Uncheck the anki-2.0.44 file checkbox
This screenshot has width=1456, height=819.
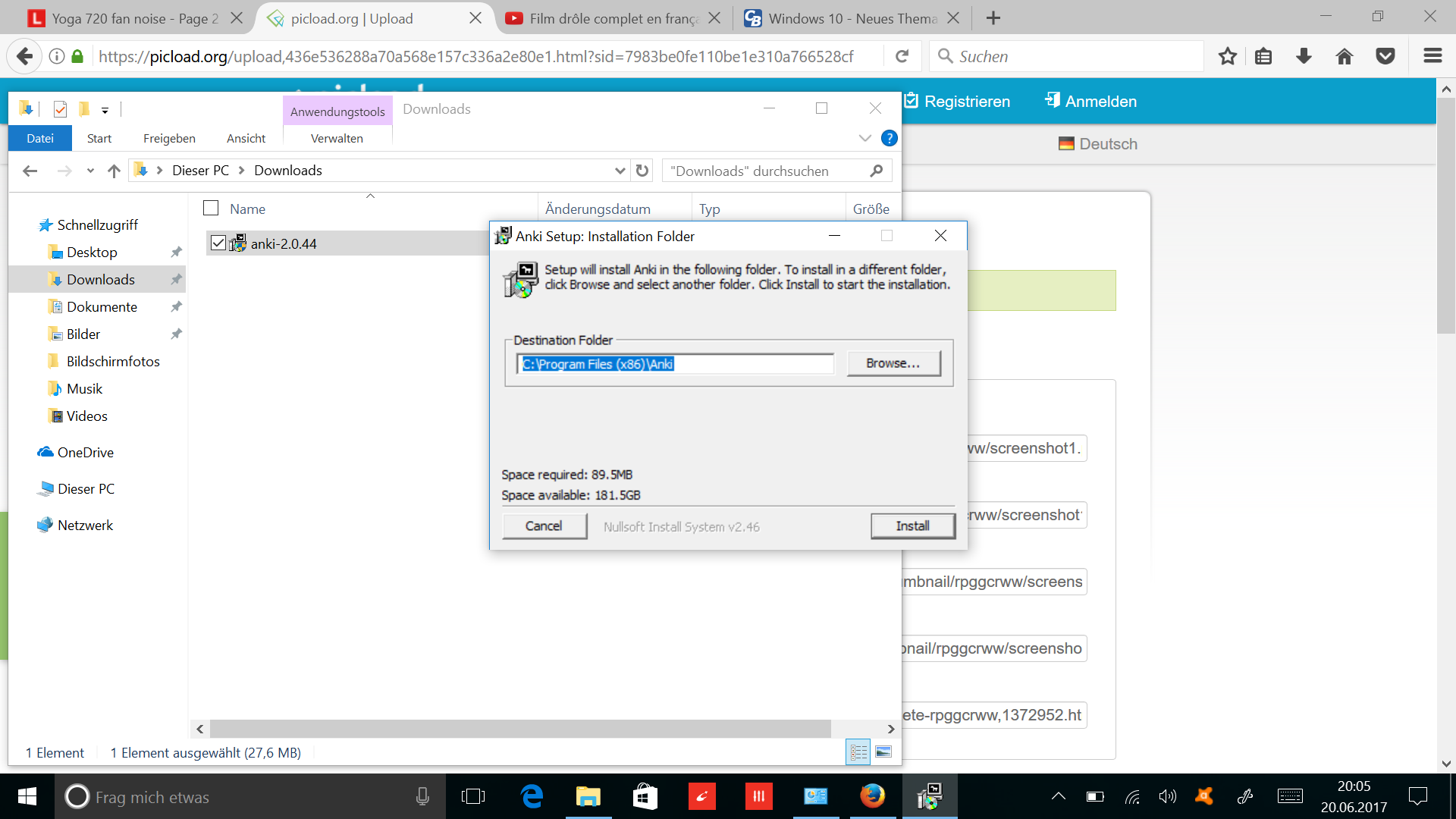218,243
